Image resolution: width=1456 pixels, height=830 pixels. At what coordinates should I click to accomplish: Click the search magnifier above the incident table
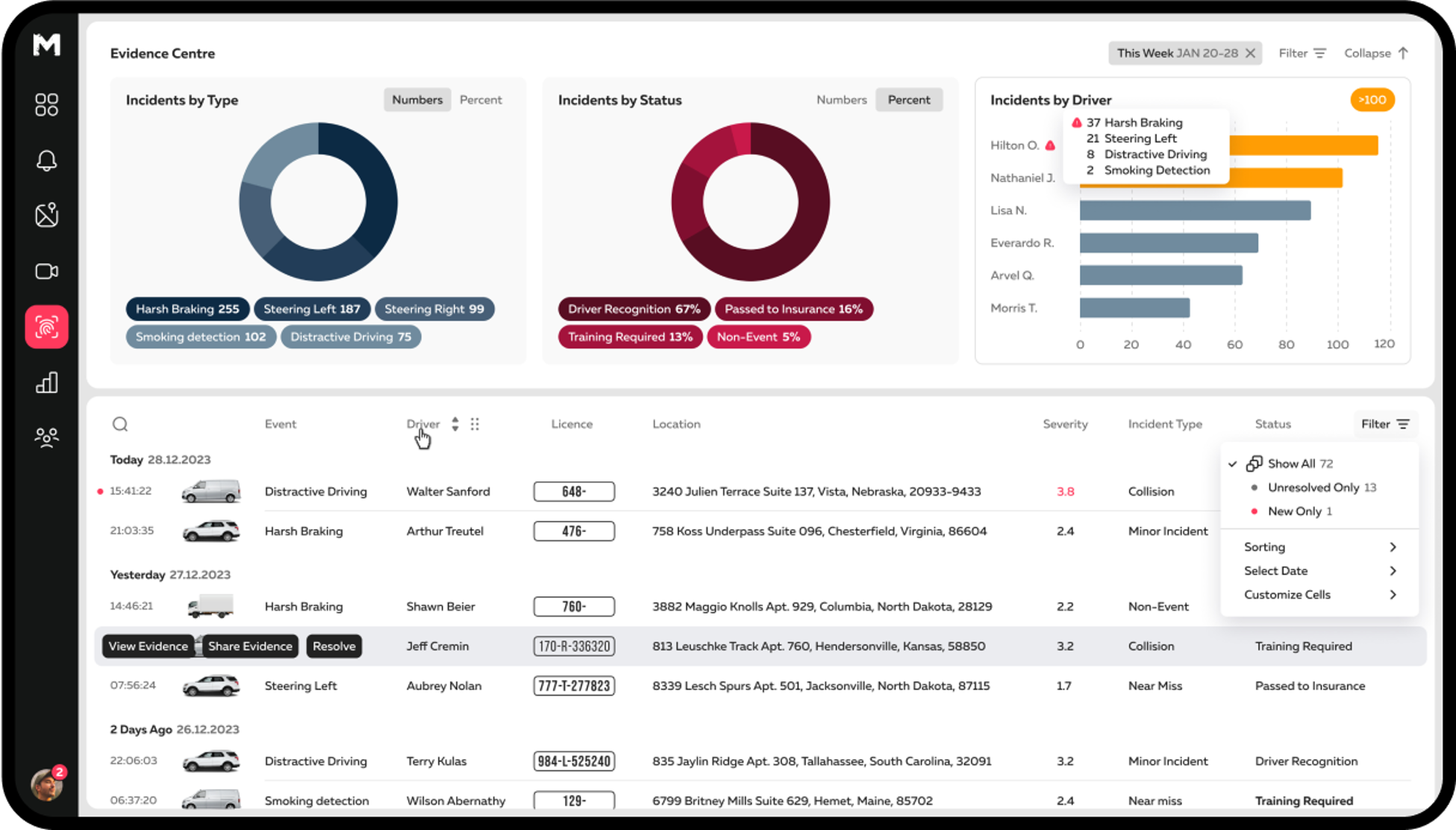pos(120,424)
